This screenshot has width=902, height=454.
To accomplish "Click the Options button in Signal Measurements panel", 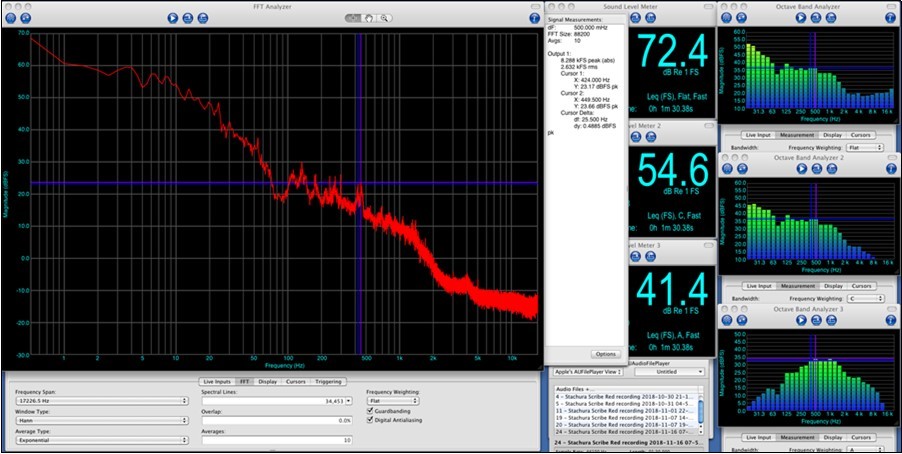I will click(606, 354).
